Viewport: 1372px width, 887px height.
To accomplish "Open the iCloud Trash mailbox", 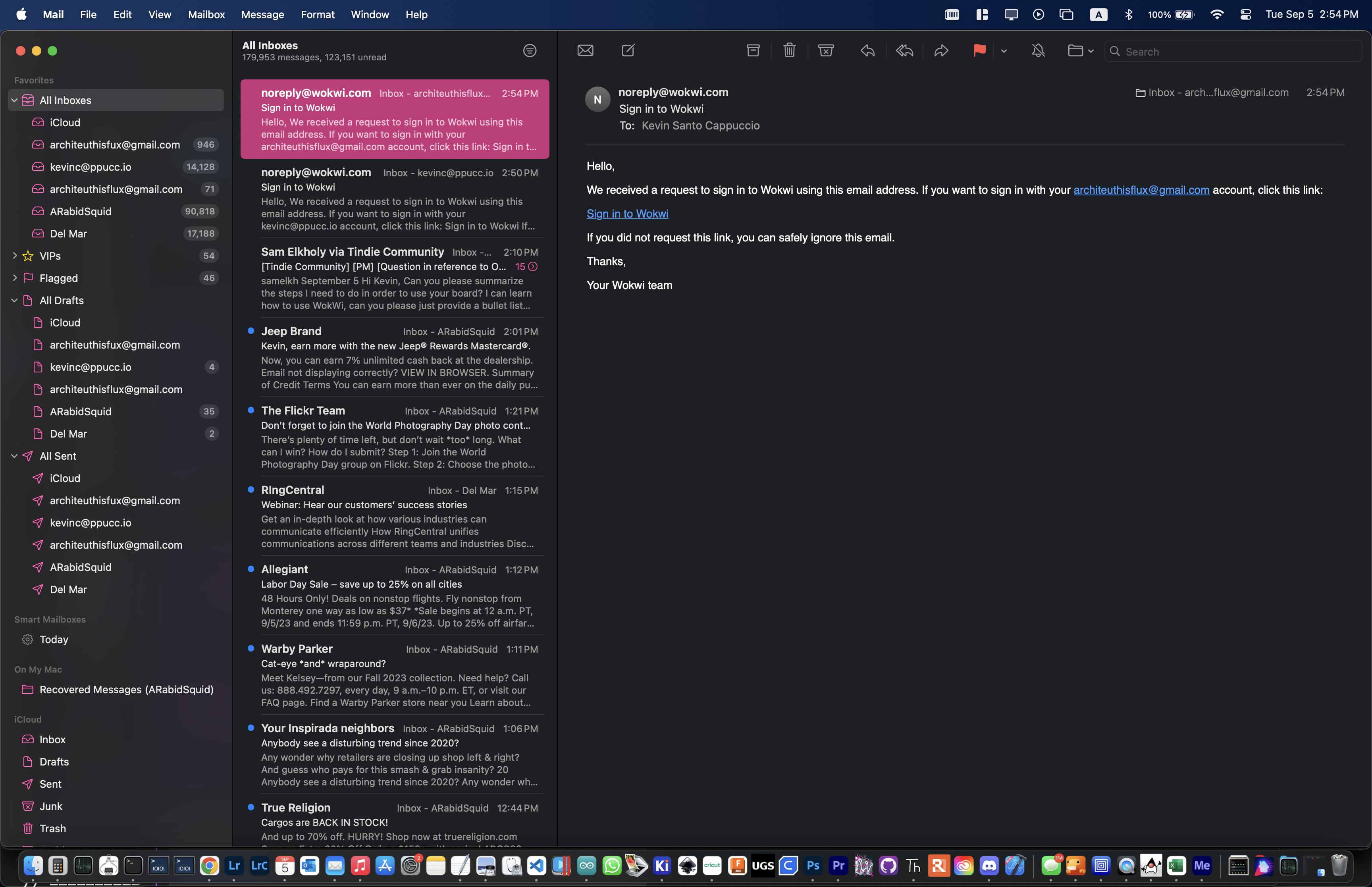I will pyautogui.click(x=116, y=829).
